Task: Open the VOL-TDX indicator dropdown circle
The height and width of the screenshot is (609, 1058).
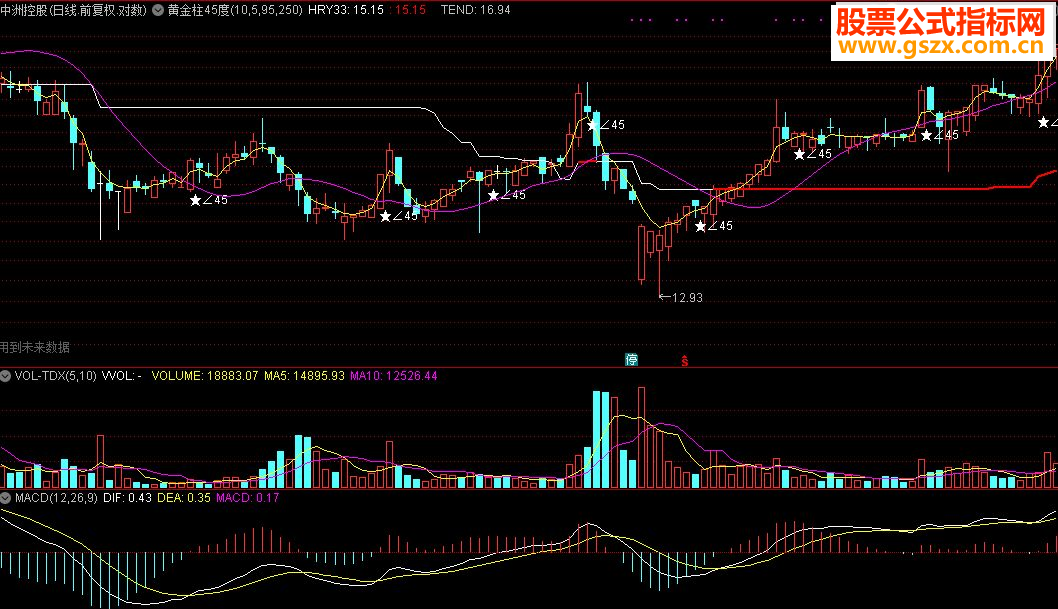Action: [5, 376]
